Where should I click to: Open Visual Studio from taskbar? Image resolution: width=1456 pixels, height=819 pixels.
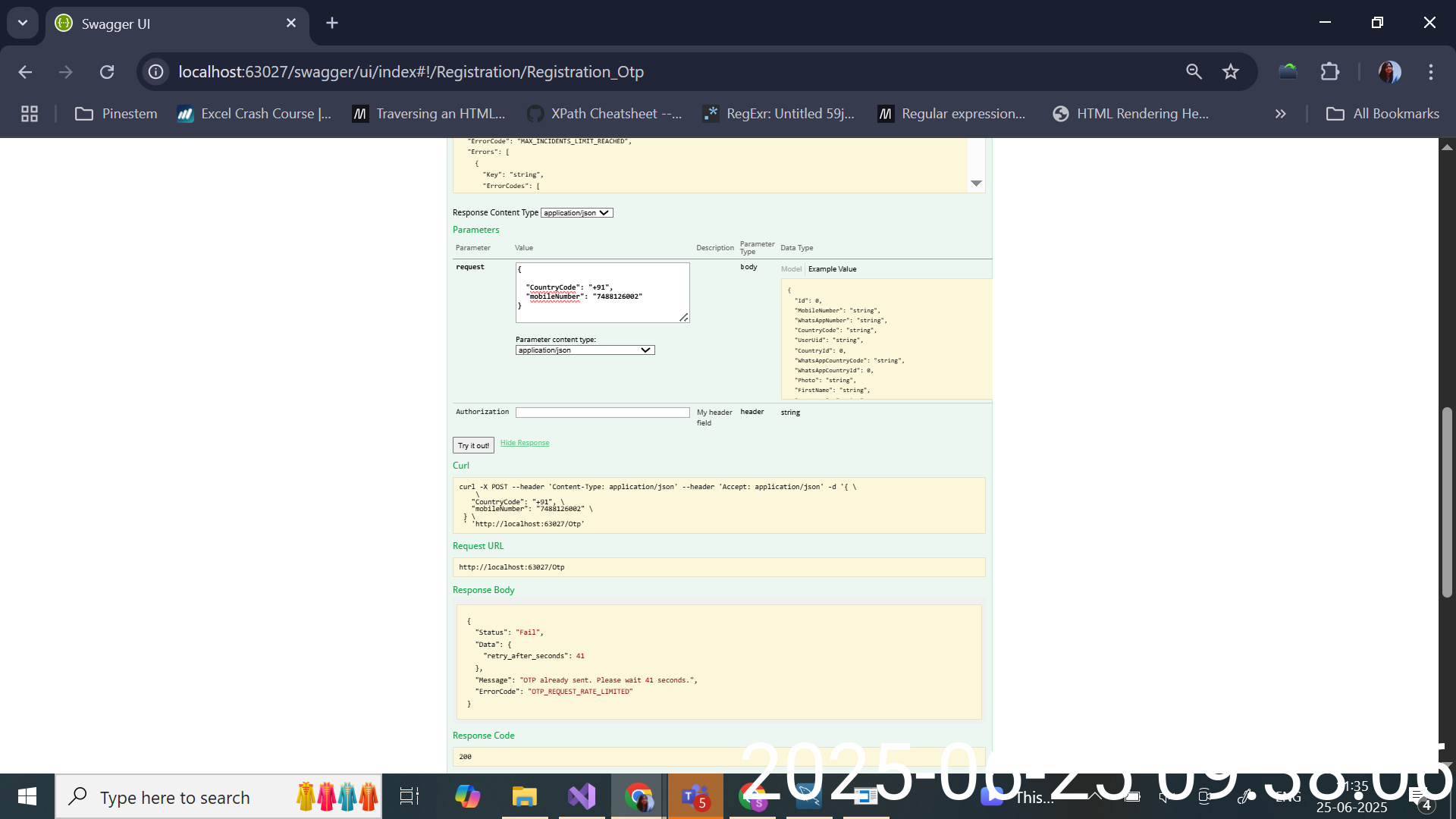point(582,797)
